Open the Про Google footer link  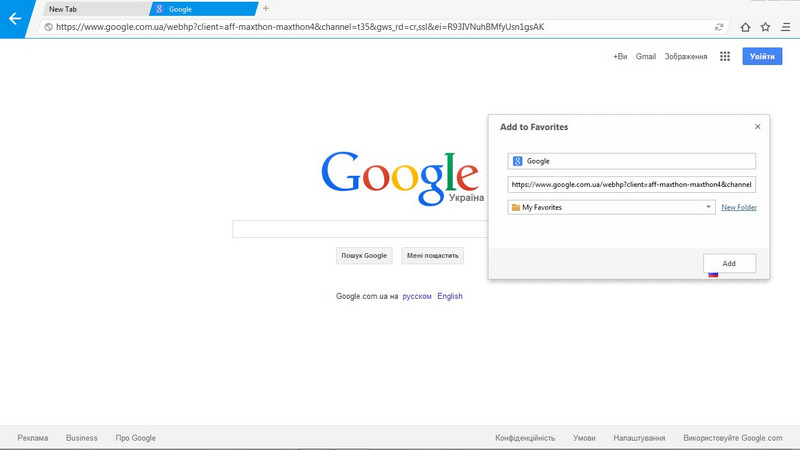[136, 438]
